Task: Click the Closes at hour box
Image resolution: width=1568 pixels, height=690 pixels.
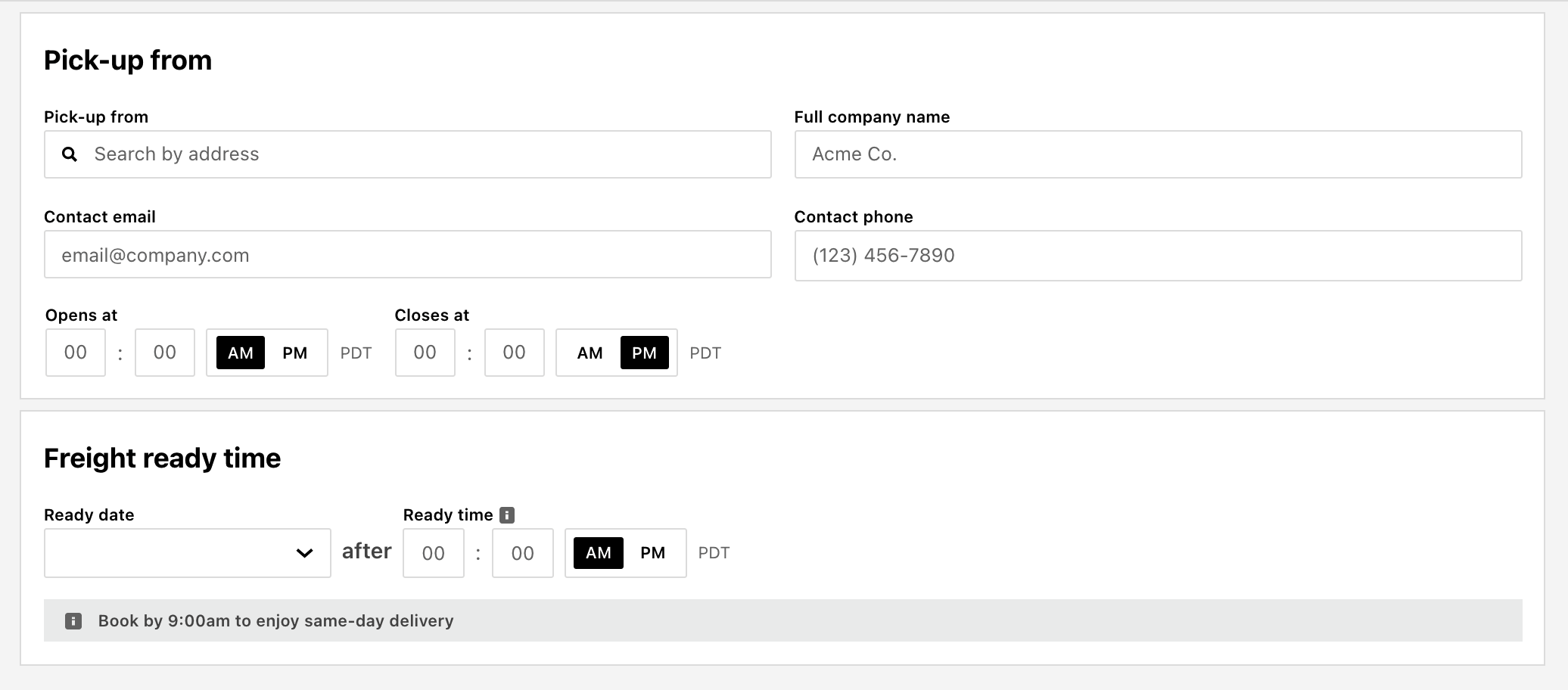Action: point(425,353)
